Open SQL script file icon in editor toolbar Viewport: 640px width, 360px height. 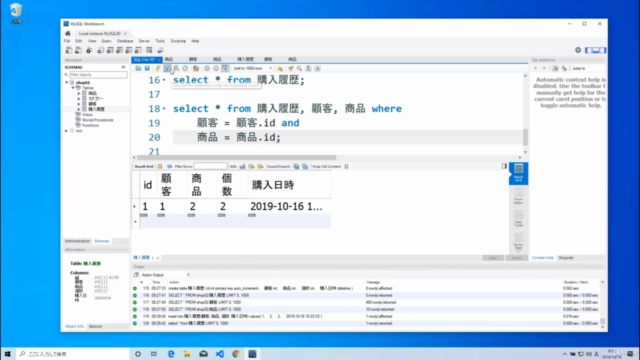pyautogui.click(x=138, y=69)
